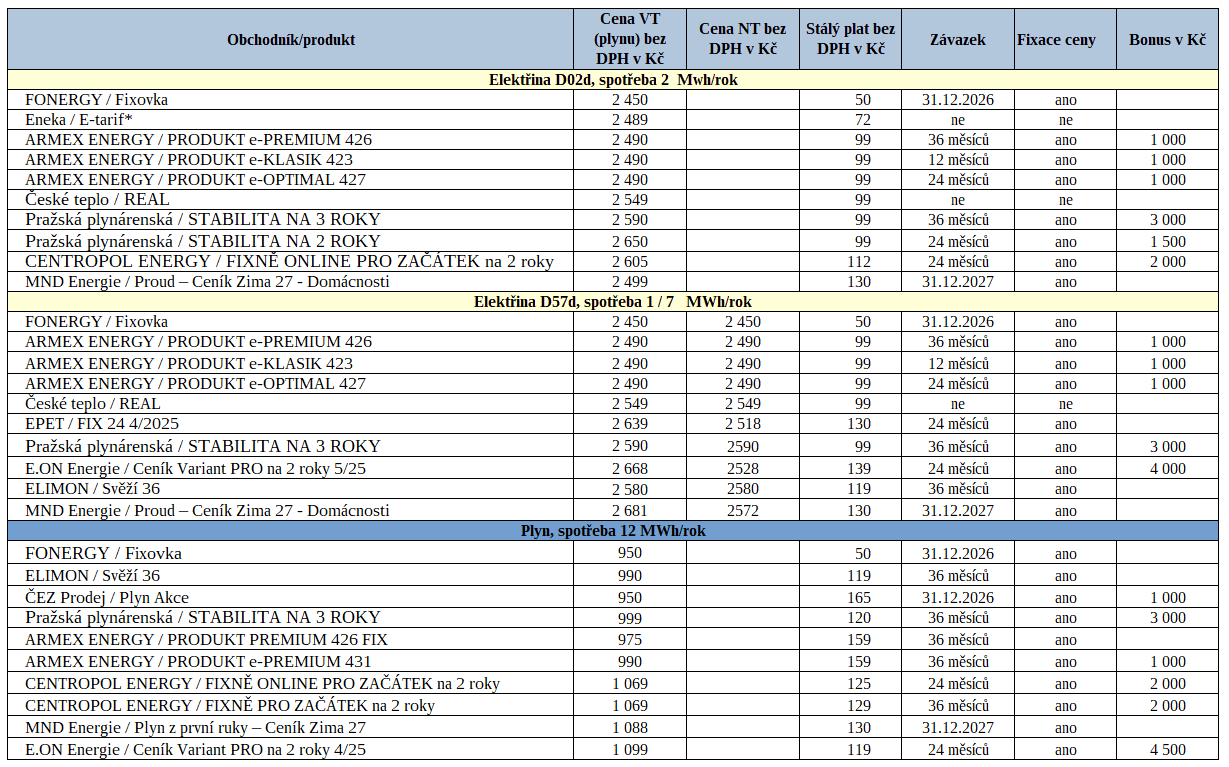Screen dimensions: 1229x767
Task: Select the bonus value 1 500
Action: pyautogui.click(x=1168, y=241)
